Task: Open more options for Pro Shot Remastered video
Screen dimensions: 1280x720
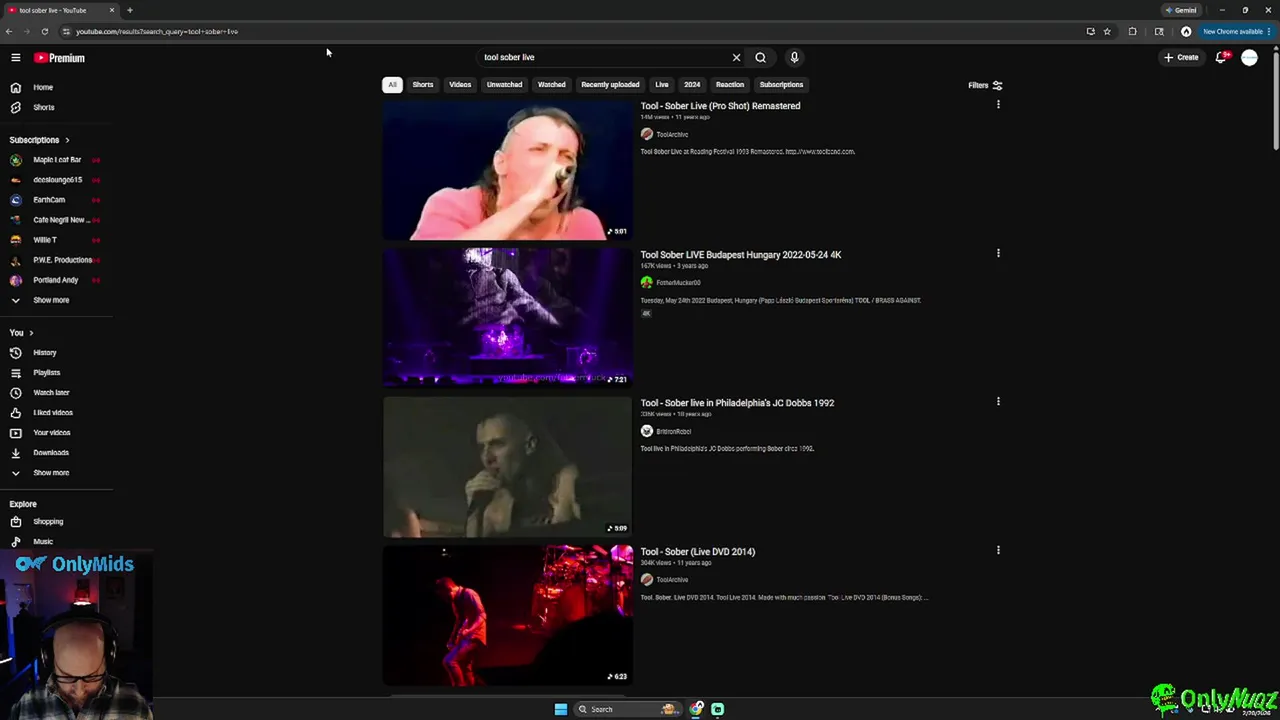Action: pyautogui.click(x=998, y=105)
